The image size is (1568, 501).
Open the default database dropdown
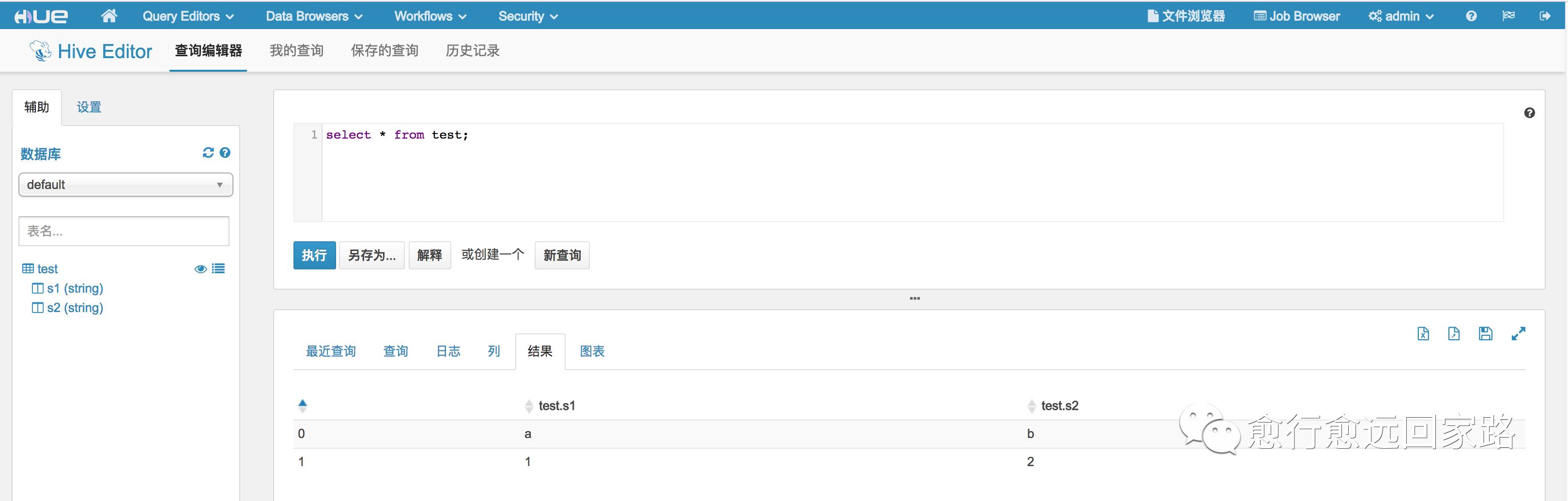[x=126, y=185]
